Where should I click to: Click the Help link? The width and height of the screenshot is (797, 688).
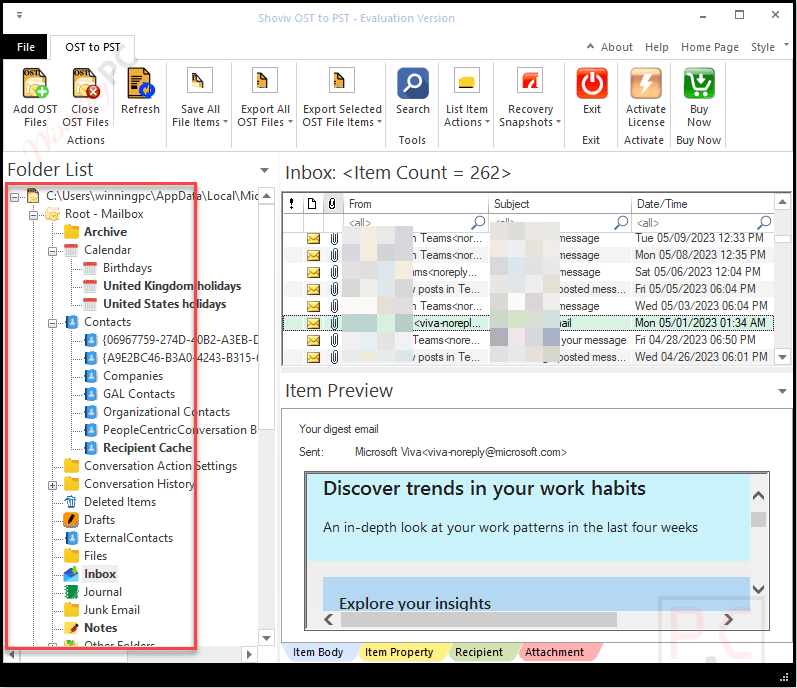pyautogui.click(x=657, y=47)
